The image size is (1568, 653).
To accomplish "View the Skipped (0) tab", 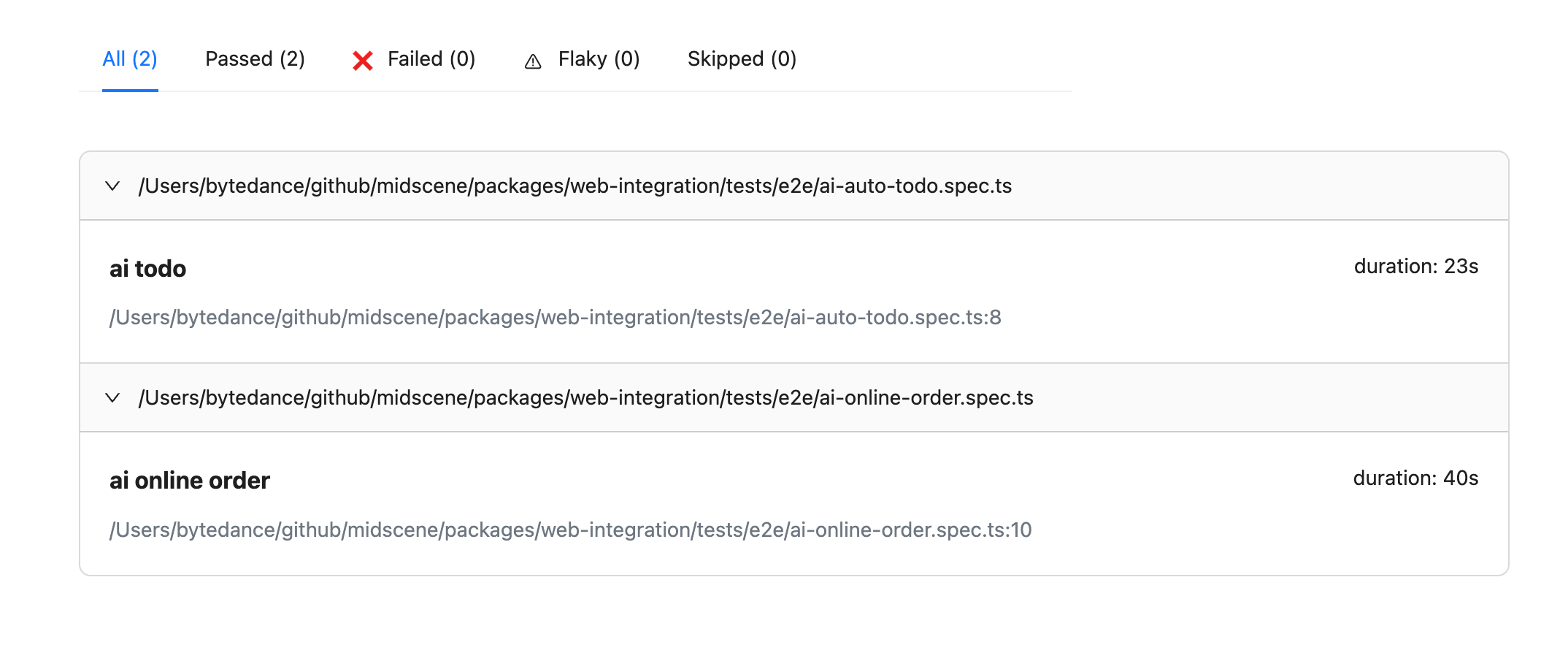I will click(x=742, y=59).
